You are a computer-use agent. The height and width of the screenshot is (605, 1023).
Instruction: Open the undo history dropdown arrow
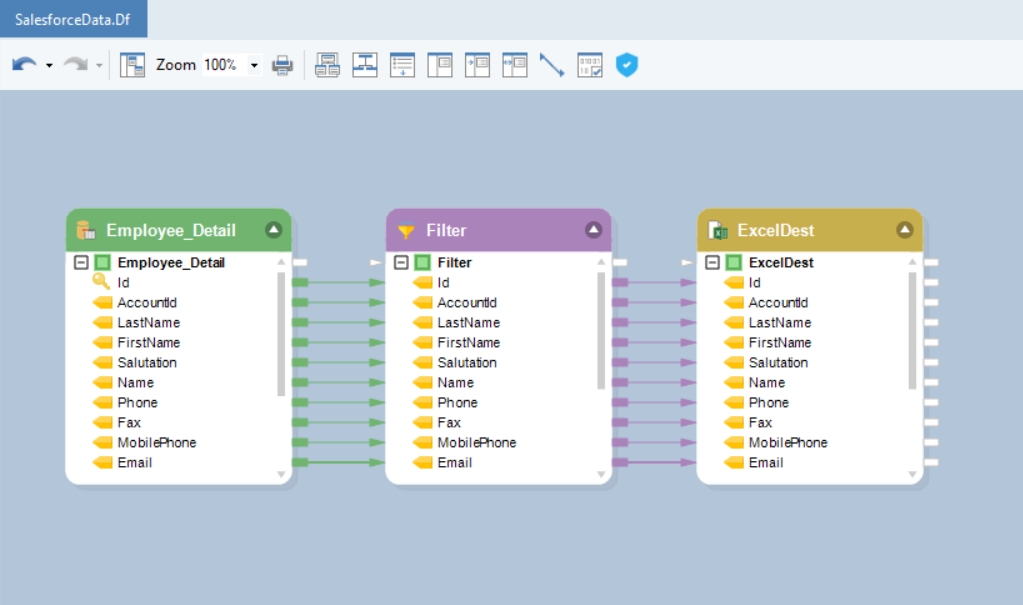click(49, 66)
